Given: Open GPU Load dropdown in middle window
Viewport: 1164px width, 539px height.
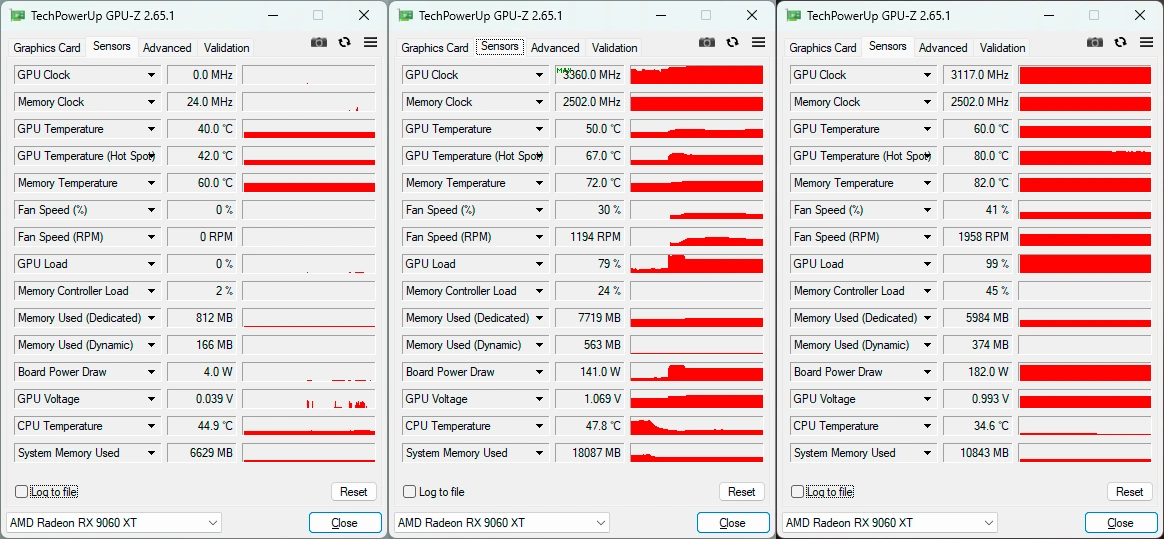Looking at the screenshot, I should pos(540,264).
